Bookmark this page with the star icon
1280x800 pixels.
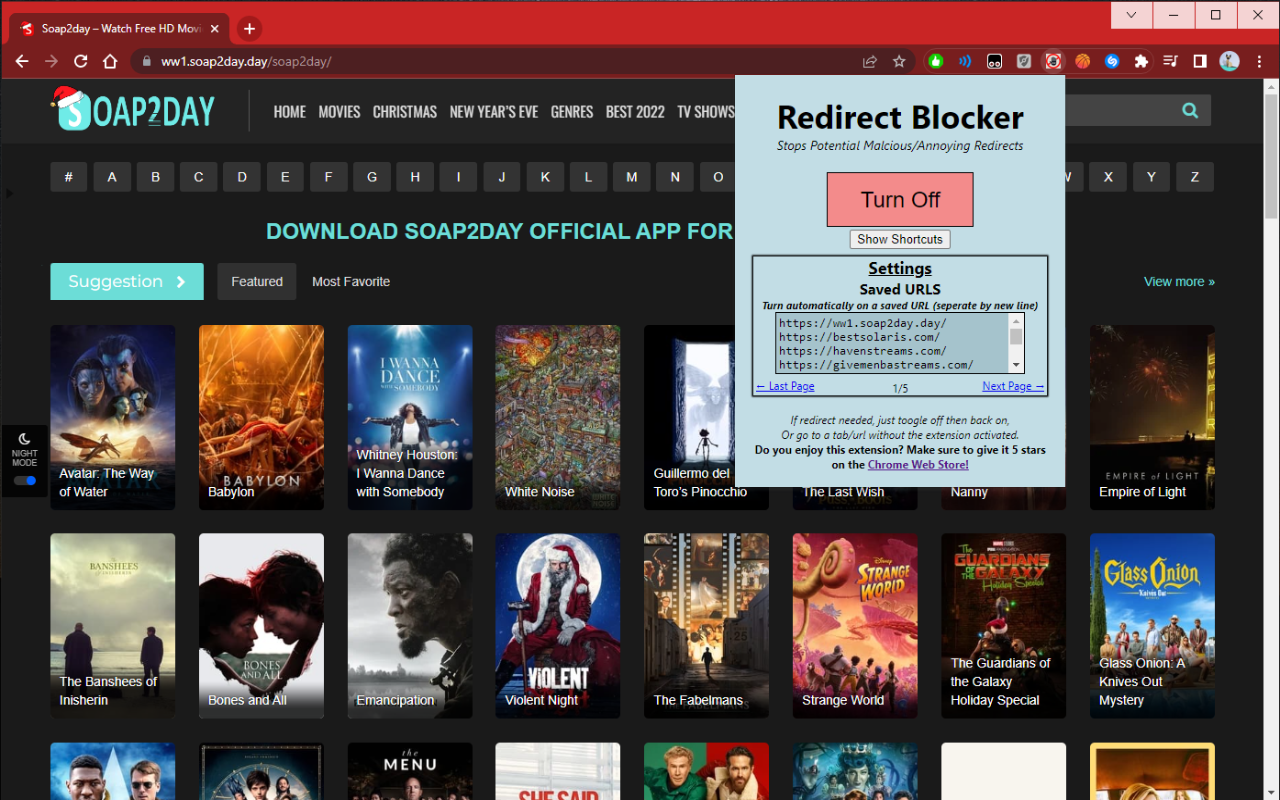coord(899,61)
